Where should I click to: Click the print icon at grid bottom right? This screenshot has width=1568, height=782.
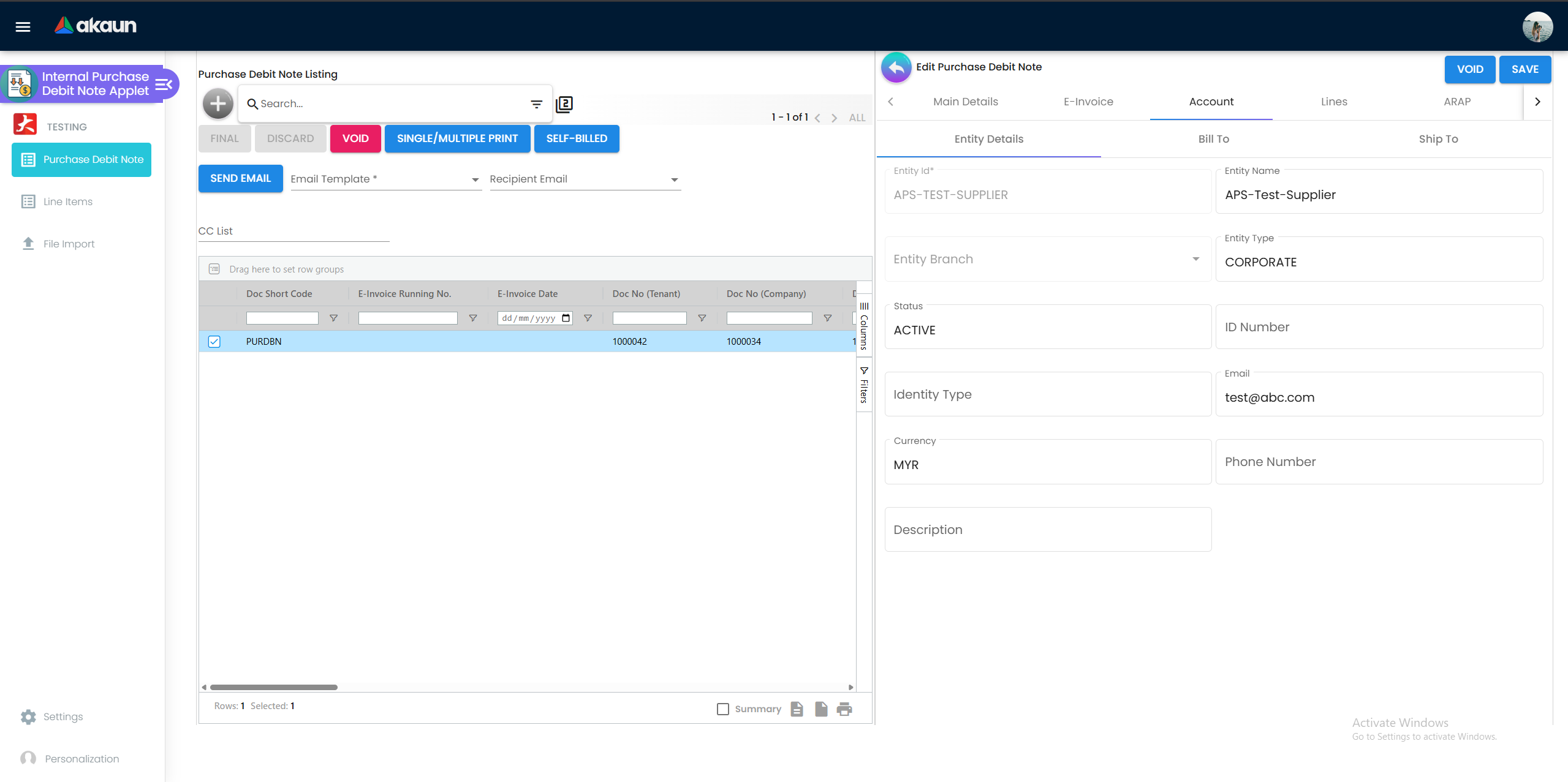pos(844,709)
